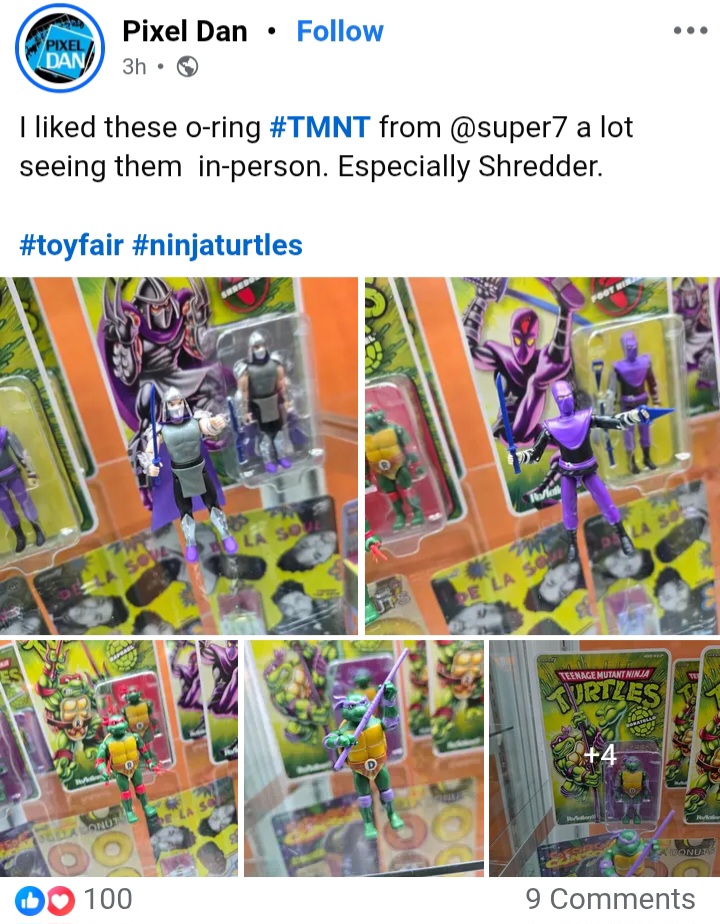This screenshot has height=924, width=720.
Task: Follow Pixel Dan
Action: coord(340,31)
